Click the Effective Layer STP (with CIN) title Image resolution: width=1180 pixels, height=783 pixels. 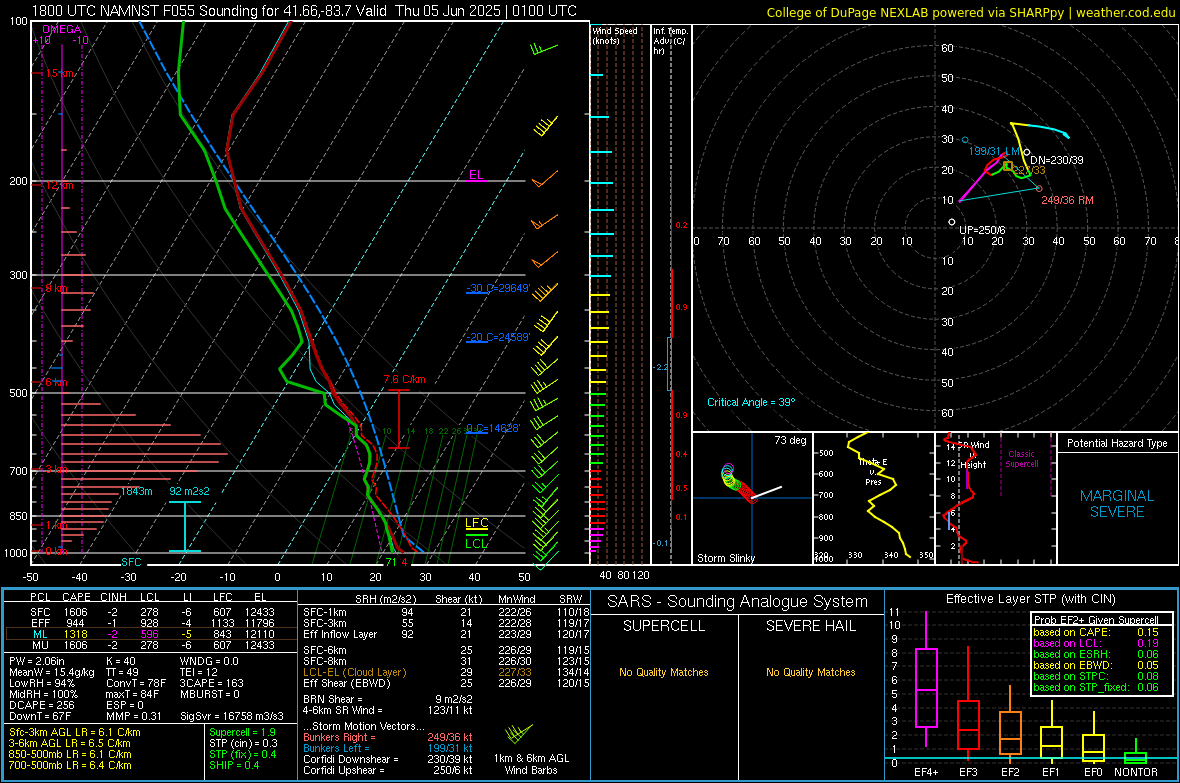coord(1030,599)
